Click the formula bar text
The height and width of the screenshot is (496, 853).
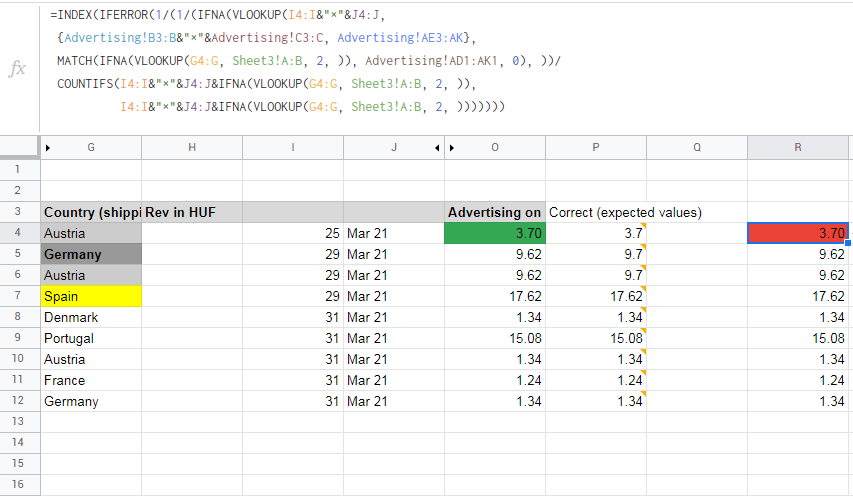click(x=305, y=61)
